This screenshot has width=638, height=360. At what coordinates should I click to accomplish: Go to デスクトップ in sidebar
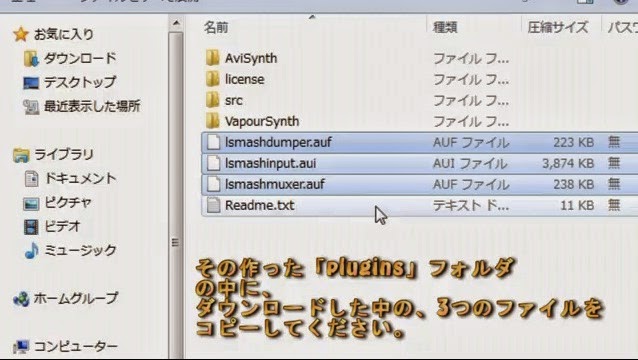click(x=80, y=83)
